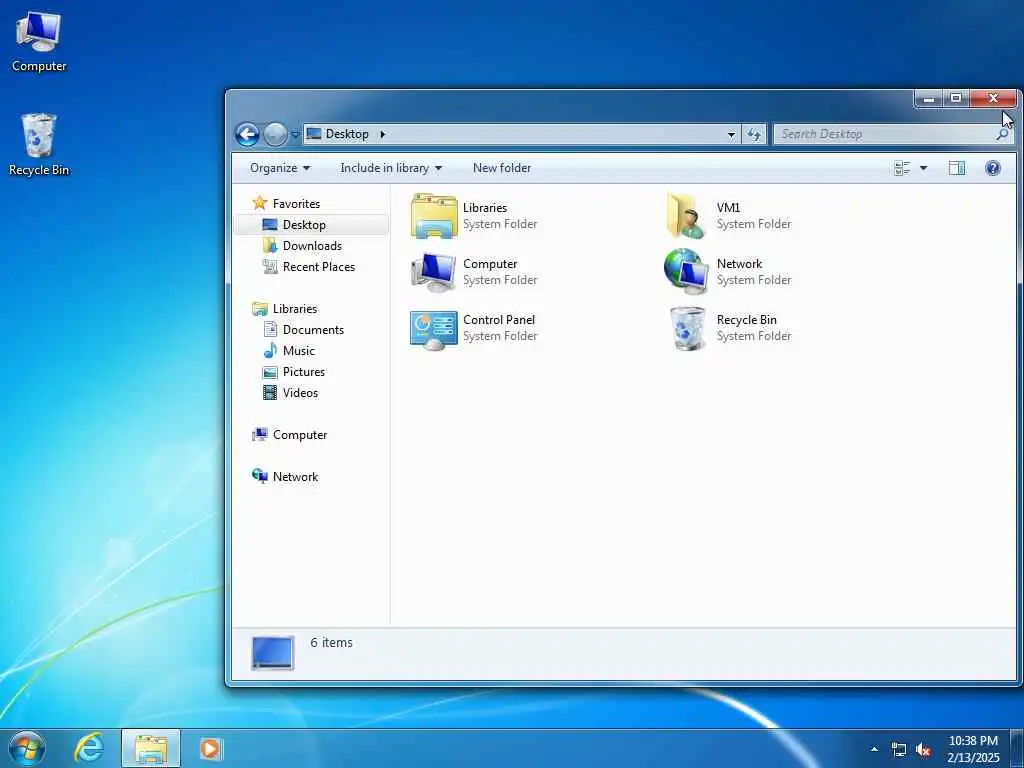This screenshot has width=1024, height=768.
Task: Click the Help question mark icon
Action: (993, 168)
